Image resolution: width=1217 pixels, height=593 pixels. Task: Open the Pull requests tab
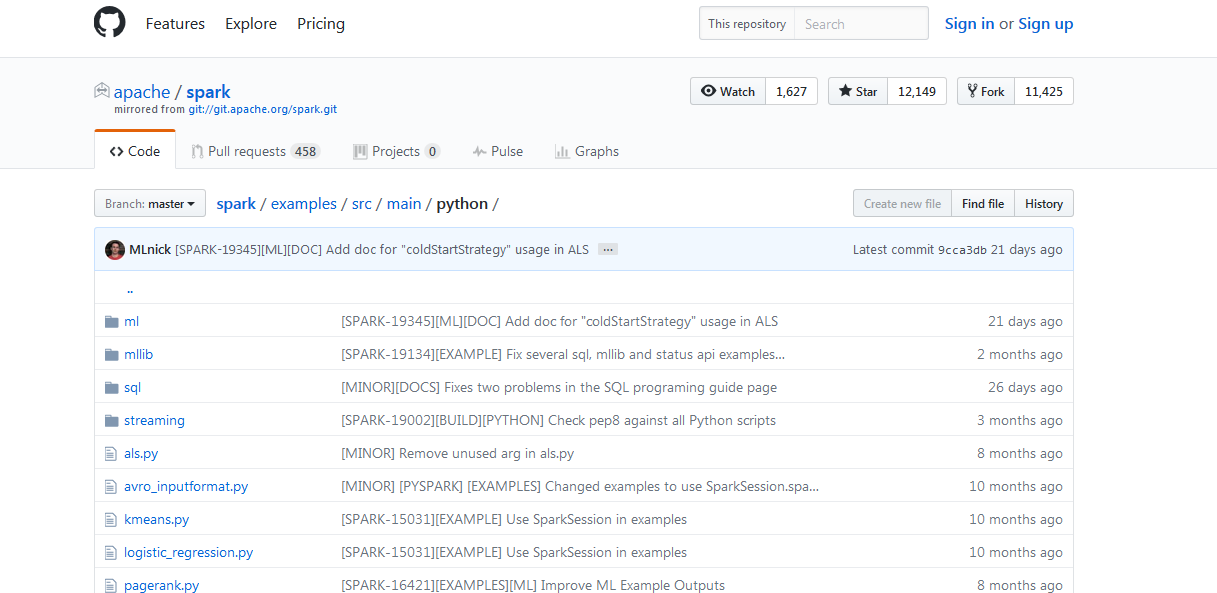255,151
